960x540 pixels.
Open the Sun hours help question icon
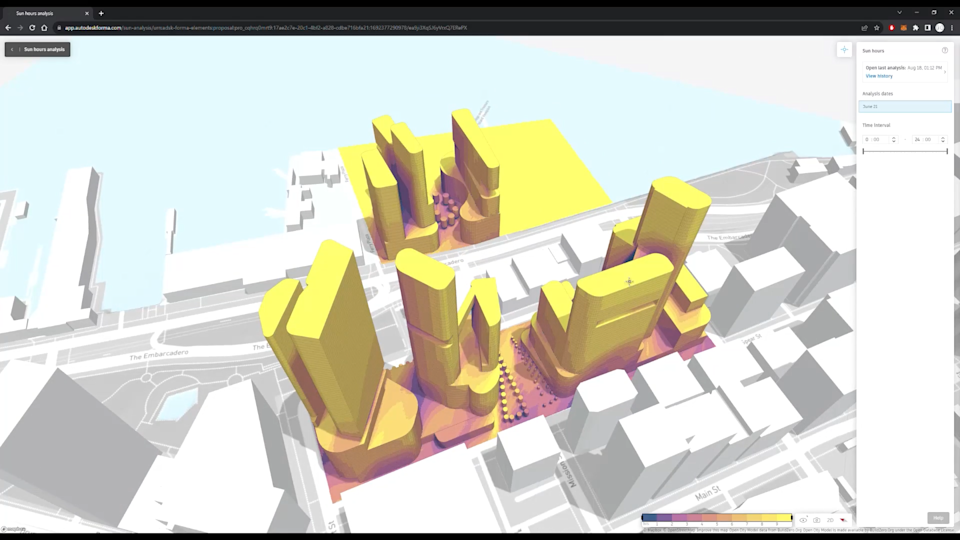tap(945, 51)
